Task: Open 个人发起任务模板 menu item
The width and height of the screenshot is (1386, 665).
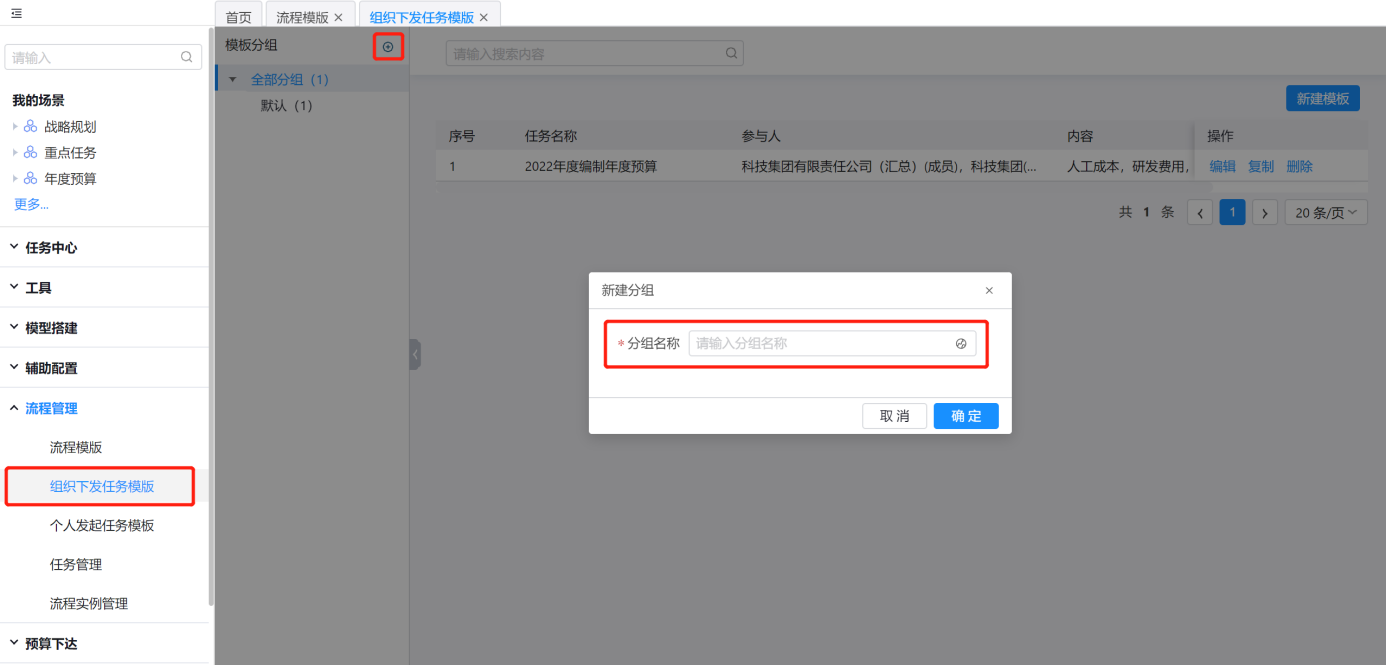Action: click(x=102, y=525)
